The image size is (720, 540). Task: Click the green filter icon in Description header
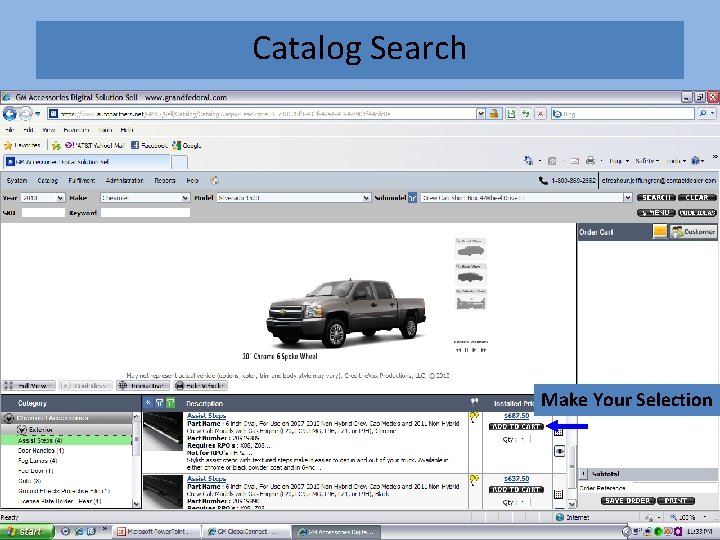[x=170, y=403]
